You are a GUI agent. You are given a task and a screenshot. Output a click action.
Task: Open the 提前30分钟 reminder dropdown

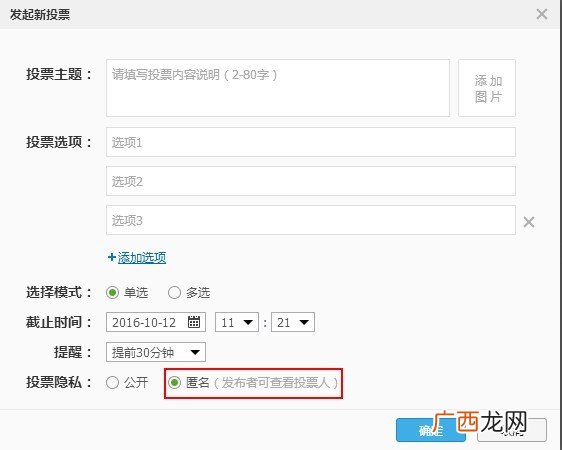click(x=156, y=352)
